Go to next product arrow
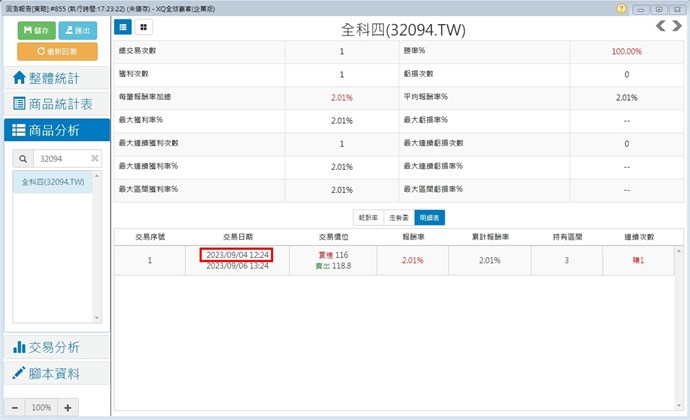Viewport: 690px width, 420px height. [x=675, y=27]
